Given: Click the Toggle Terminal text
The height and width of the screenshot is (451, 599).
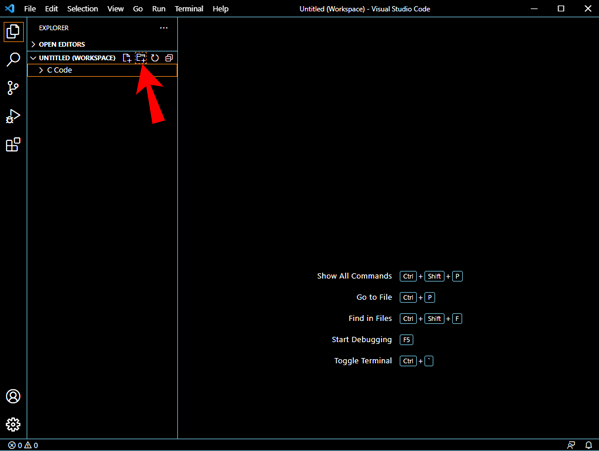Looking at the screenshot, I should 363,361.
